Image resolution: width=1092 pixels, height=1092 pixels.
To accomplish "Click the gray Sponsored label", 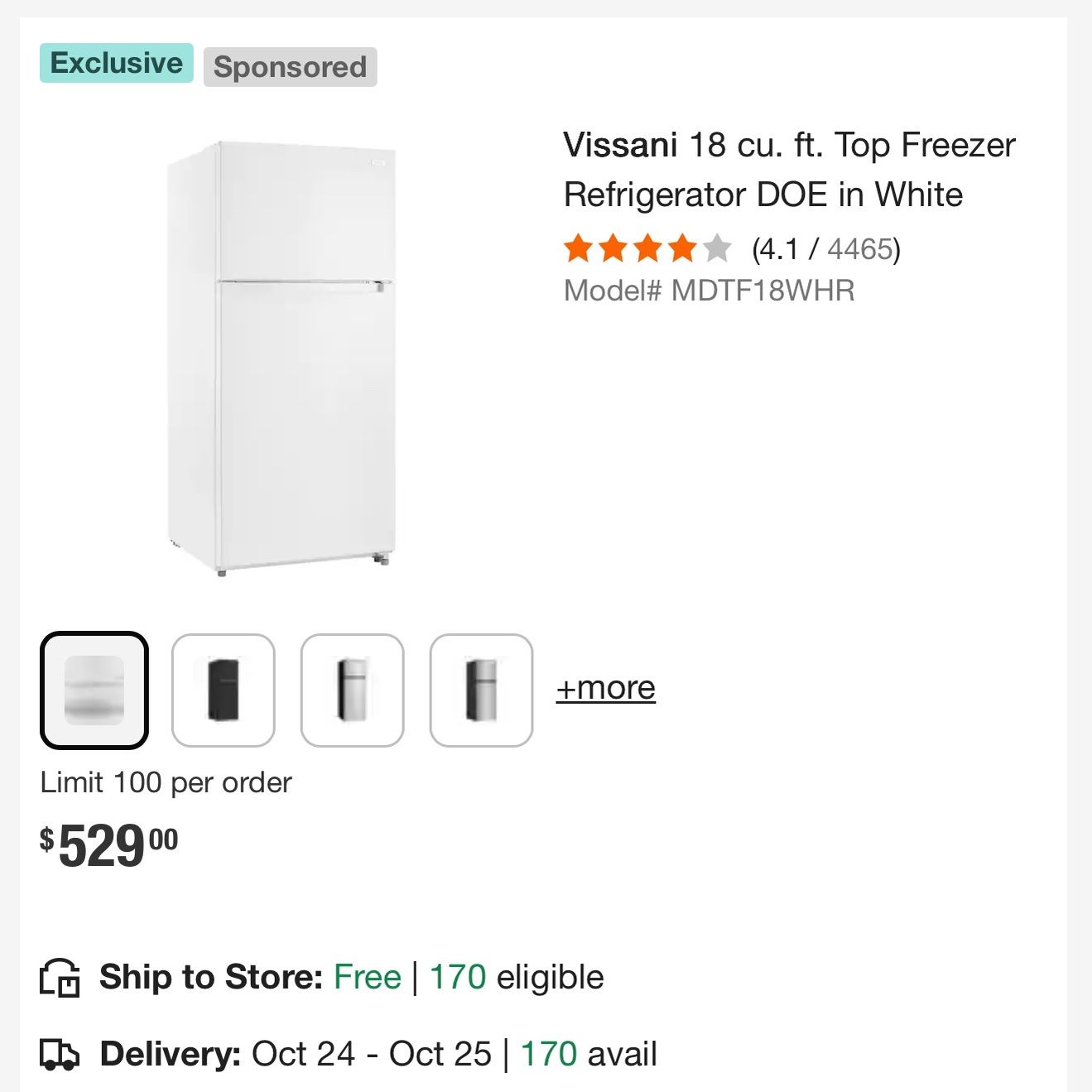I will 291,67.
